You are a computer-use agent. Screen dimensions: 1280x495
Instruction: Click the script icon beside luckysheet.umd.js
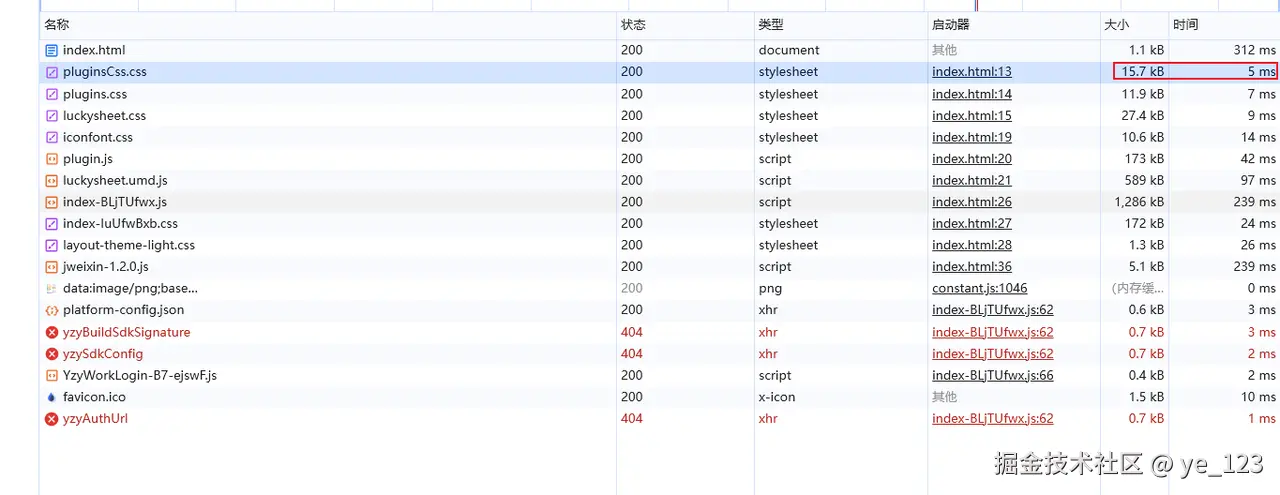click(x=52, y=181)
